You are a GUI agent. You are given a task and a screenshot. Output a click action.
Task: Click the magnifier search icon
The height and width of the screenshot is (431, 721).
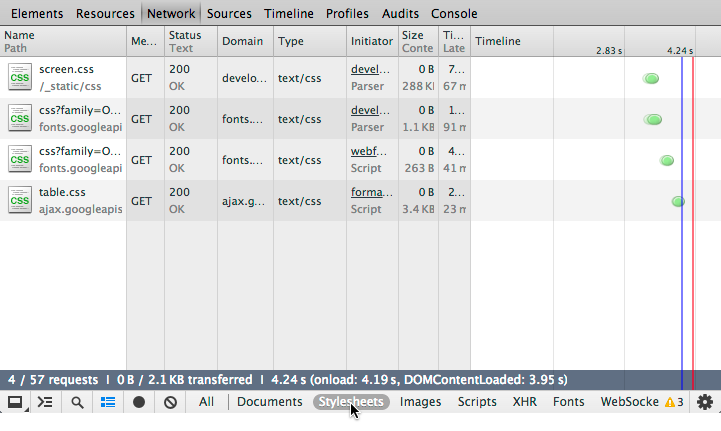77,402
